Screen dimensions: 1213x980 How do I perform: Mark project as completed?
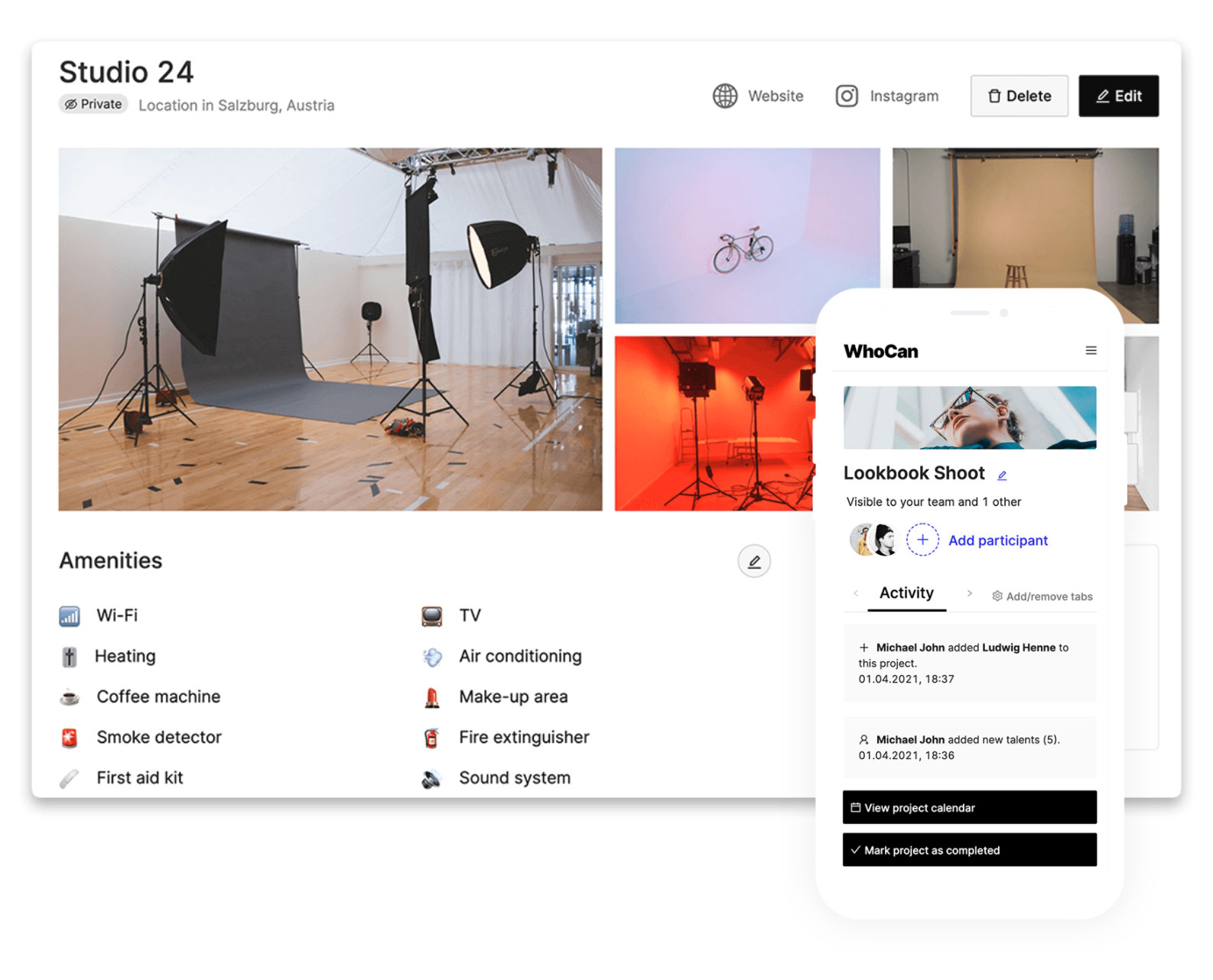pos(969,850)
